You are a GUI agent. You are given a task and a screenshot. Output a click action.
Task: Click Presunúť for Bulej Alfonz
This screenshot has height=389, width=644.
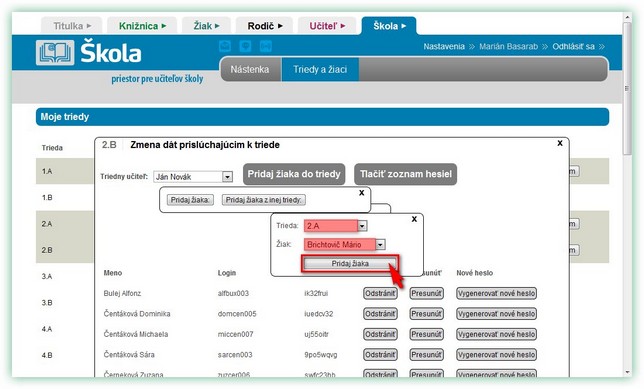pyautogui.click(x=427, y=293)
